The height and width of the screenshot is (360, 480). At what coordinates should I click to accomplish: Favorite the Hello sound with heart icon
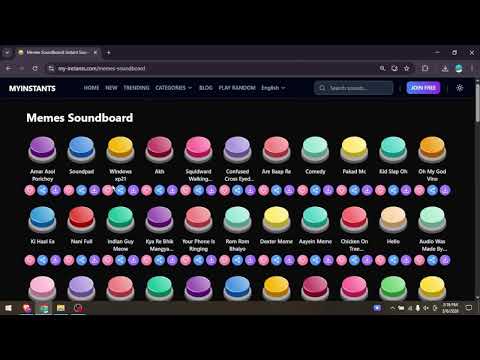[381, 260]
